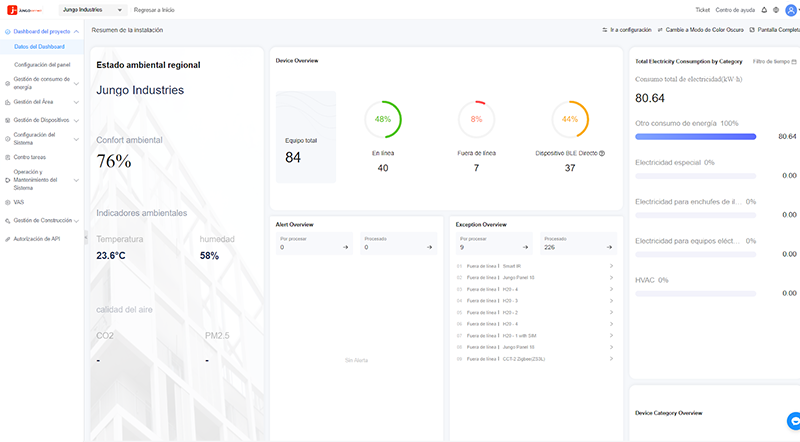Screen dimensions: 800x442
Task: Click the chevron on the H20 - 1 with SIM row
Action: click(x=611, y=335)
